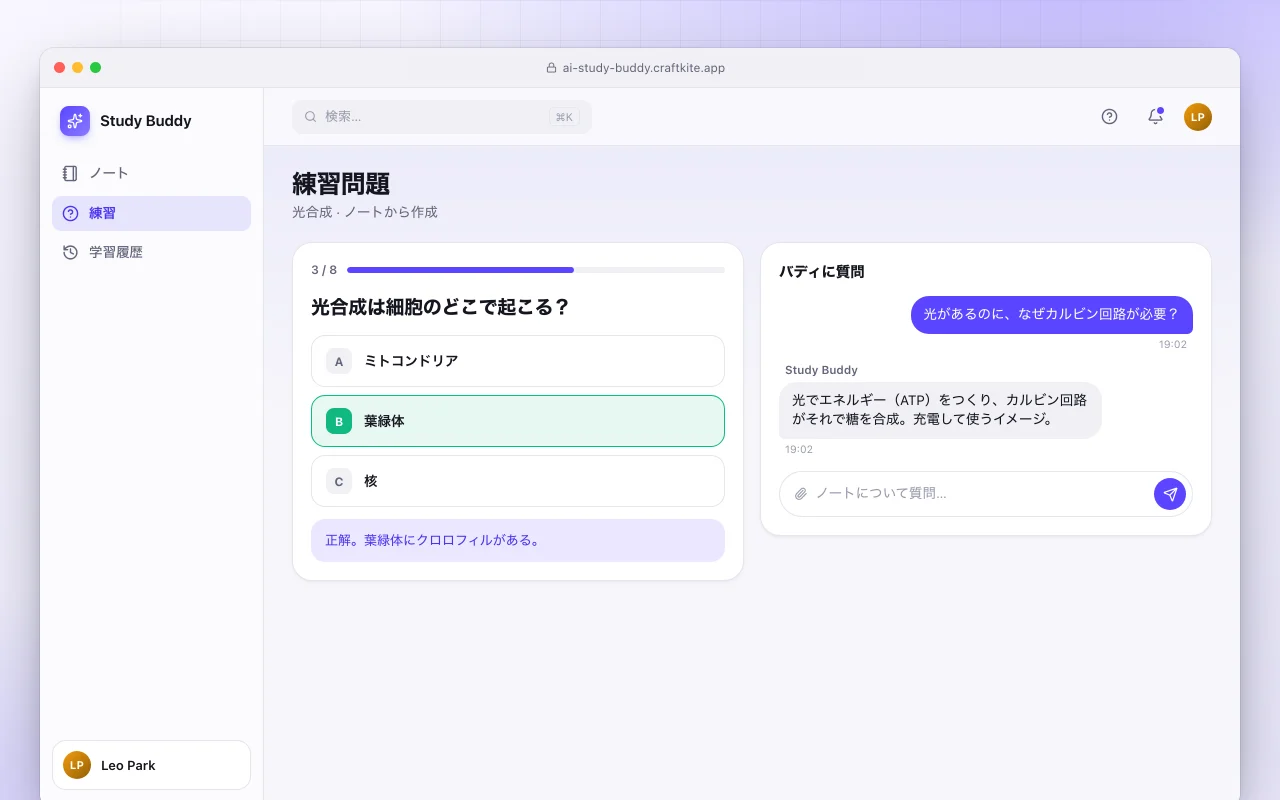Click the quiz progress bar
The height and width of the screenshot is (800, 1280).
point(536,270)
